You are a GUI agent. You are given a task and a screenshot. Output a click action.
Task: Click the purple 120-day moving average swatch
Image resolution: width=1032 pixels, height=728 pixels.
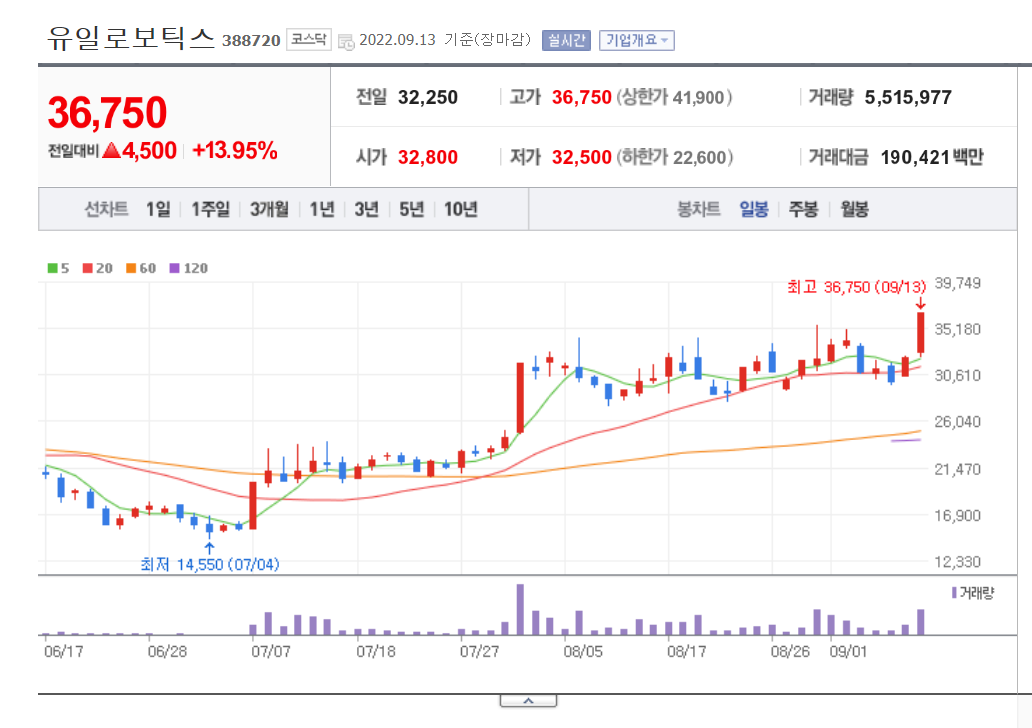(174, 268)
